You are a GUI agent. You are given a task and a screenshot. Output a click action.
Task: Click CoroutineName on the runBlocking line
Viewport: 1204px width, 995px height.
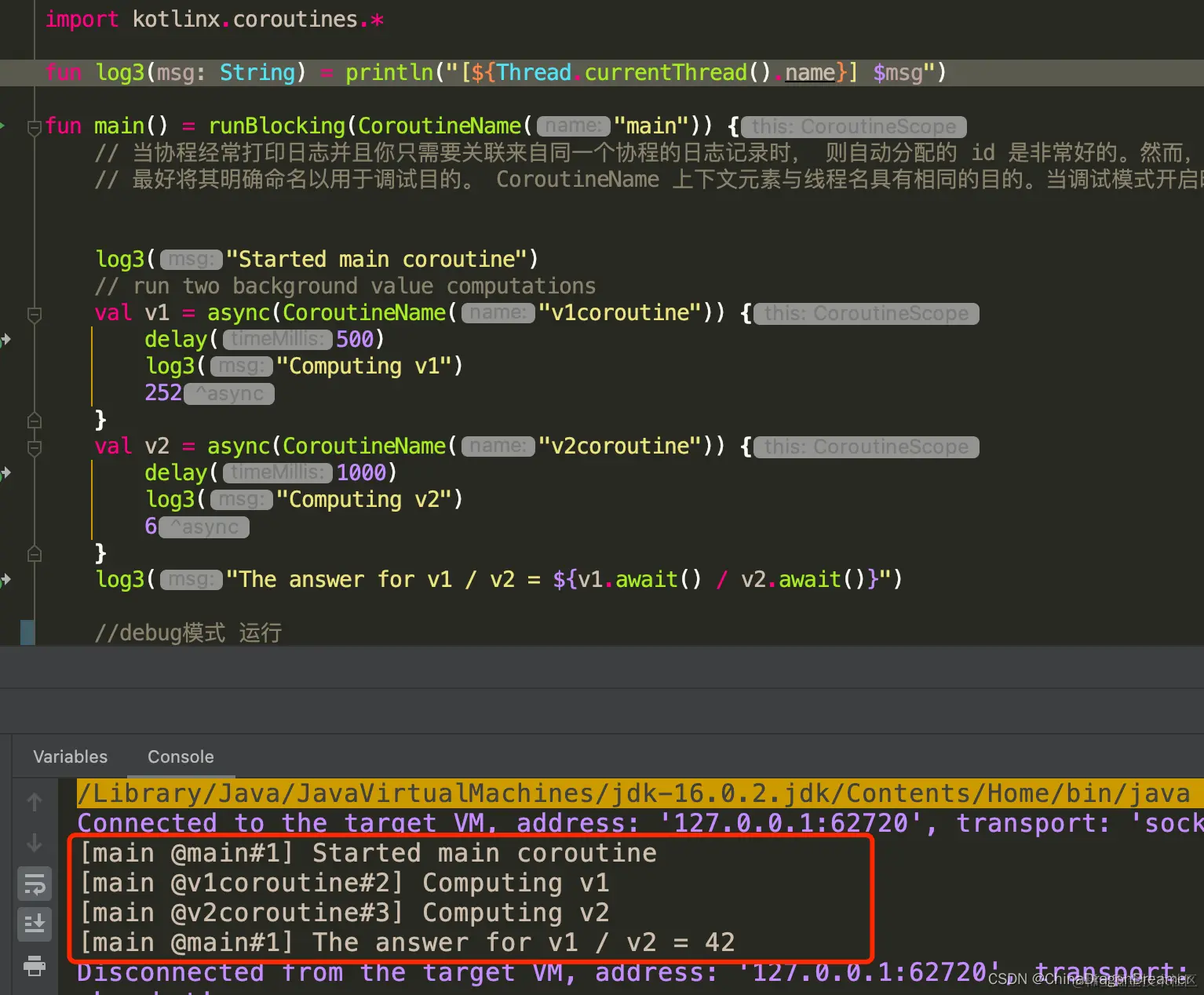point(440,126)
